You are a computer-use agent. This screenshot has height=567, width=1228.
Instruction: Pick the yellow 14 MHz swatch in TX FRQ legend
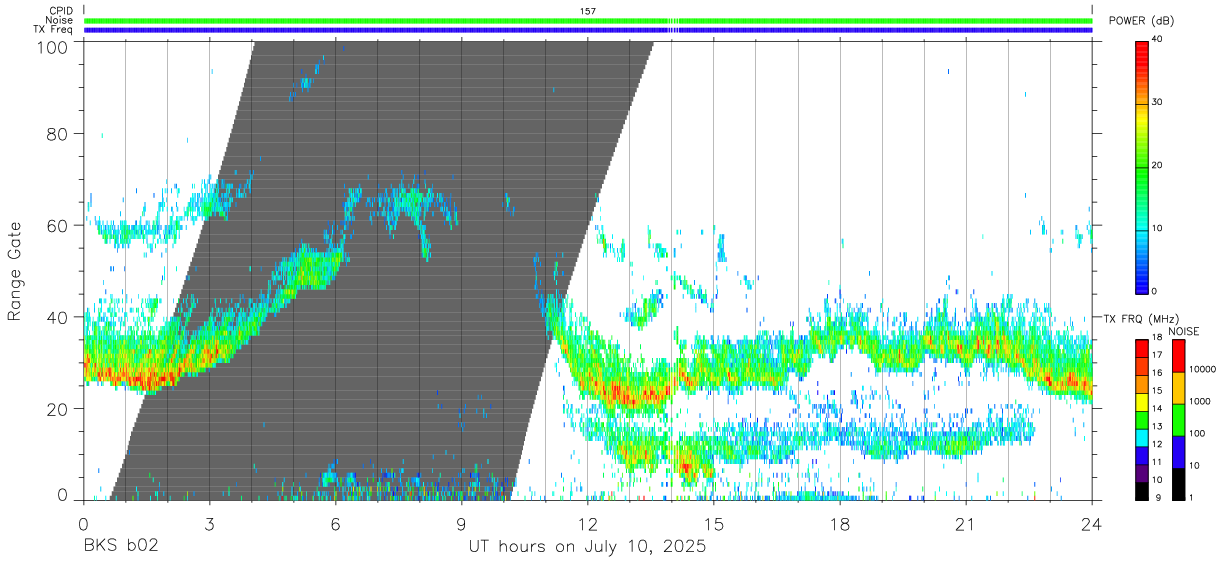tap(1142, 400)
